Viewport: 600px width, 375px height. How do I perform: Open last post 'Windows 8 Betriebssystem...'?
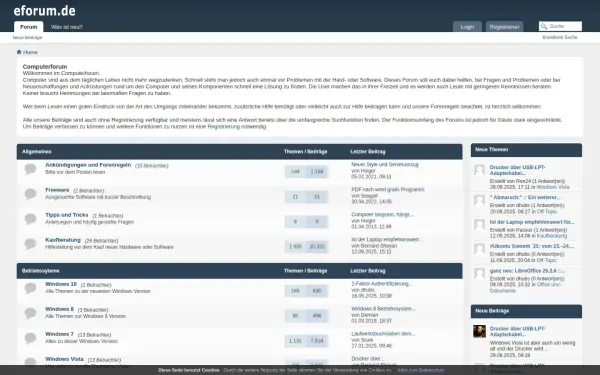[x=383, y=308]
